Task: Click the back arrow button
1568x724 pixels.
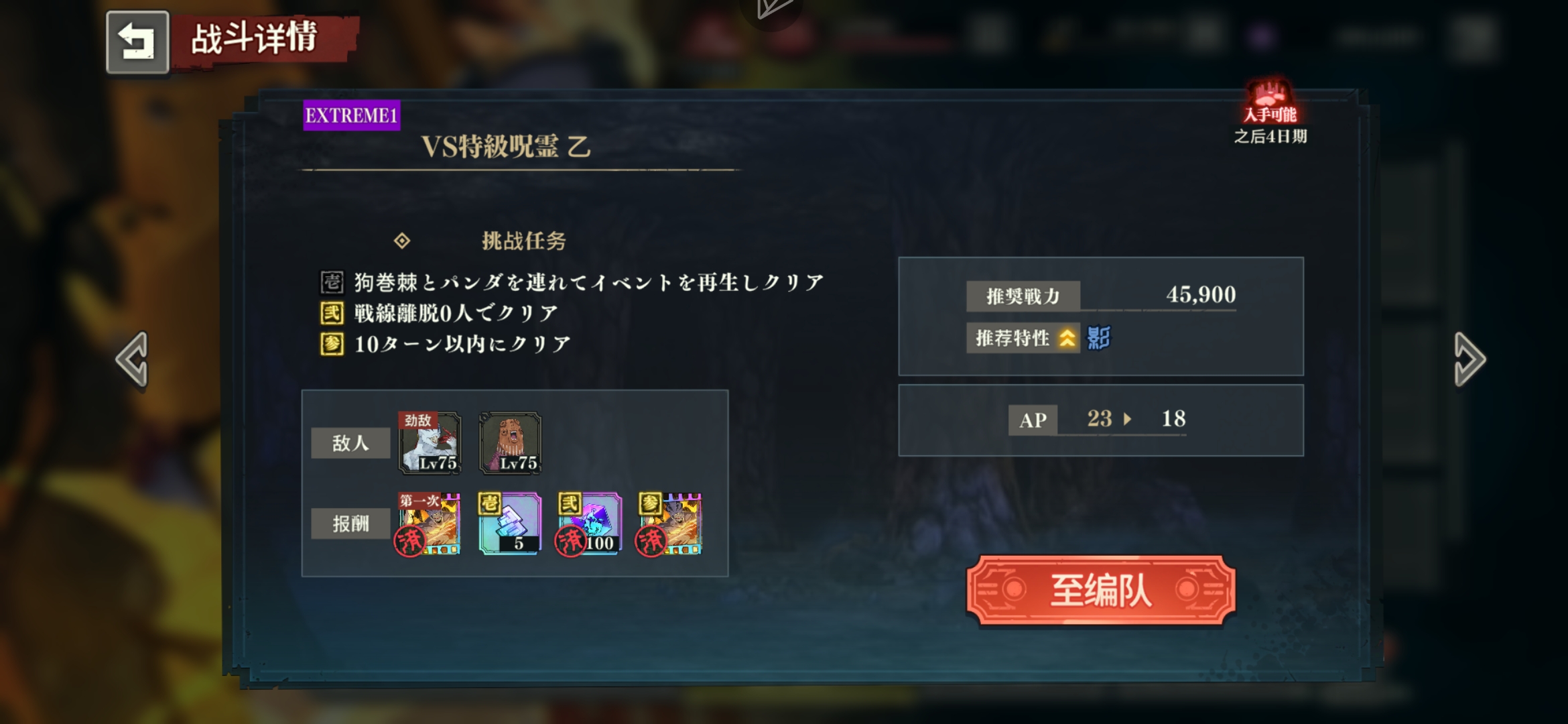Action: tap(137, 42)
